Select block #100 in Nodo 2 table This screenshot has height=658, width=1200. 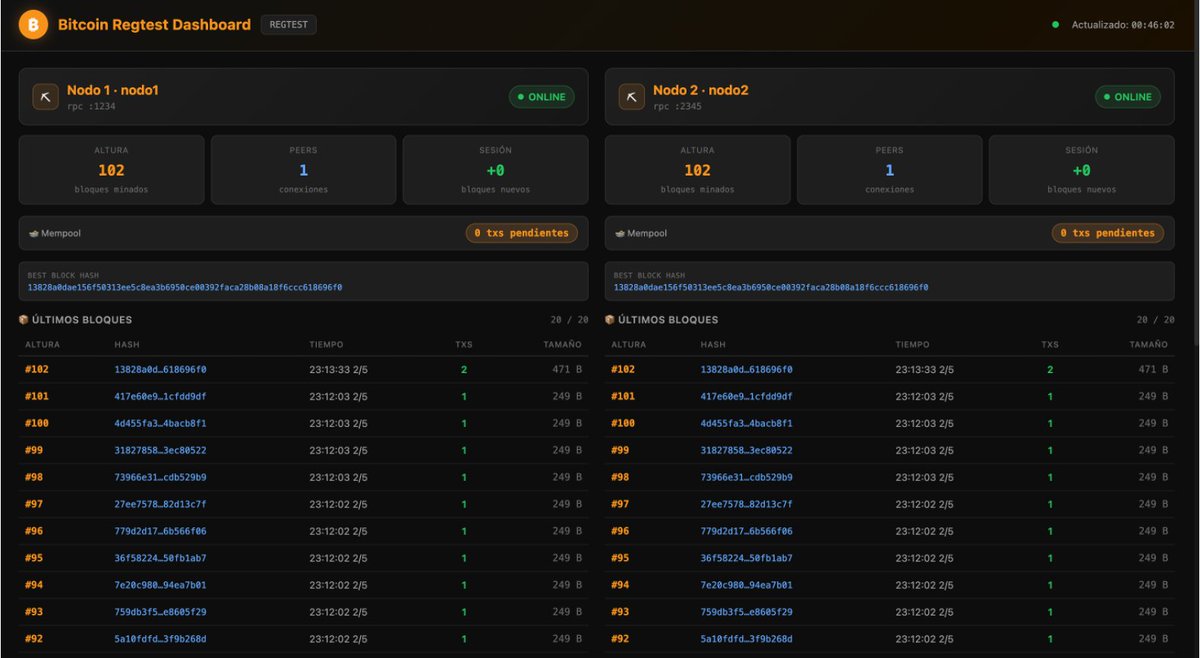(x=622, y=423)
